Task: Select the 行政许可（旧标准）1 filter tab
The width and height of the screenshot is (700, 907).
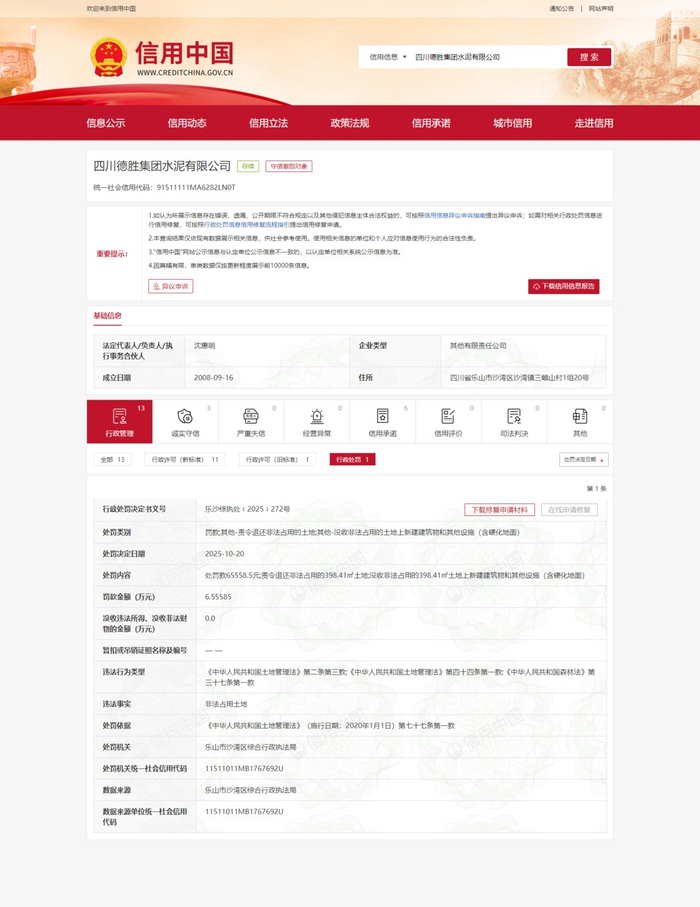Action: click(278, 459)
